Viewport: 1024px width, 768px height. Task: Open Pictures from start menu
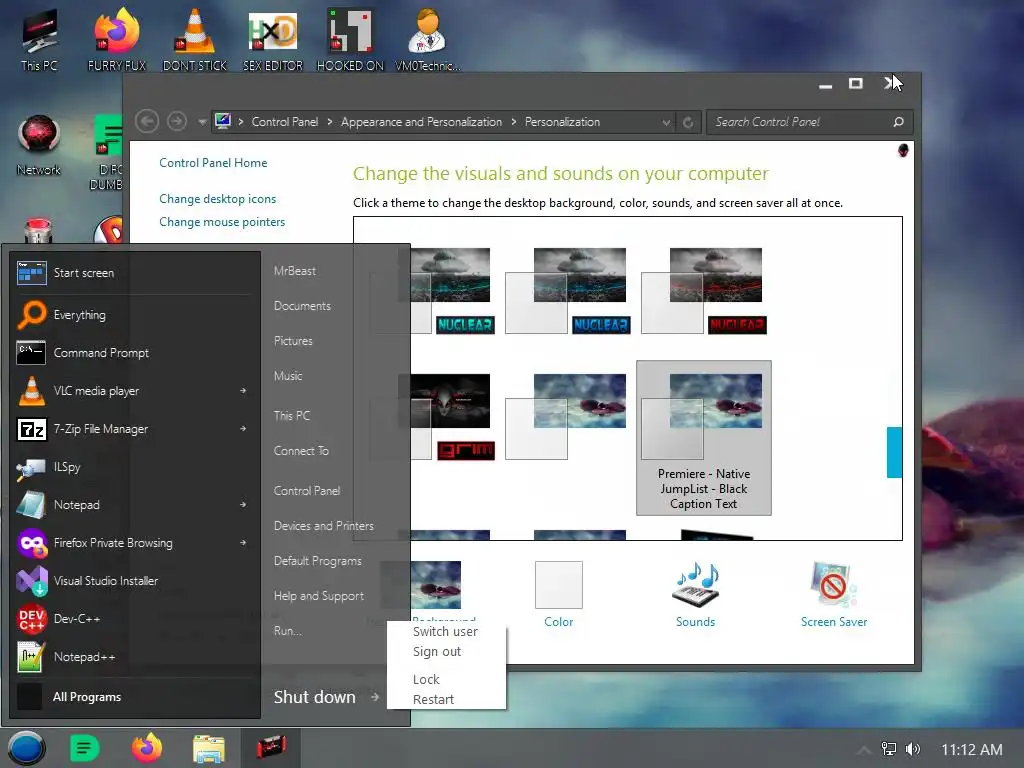coord(293,341)
